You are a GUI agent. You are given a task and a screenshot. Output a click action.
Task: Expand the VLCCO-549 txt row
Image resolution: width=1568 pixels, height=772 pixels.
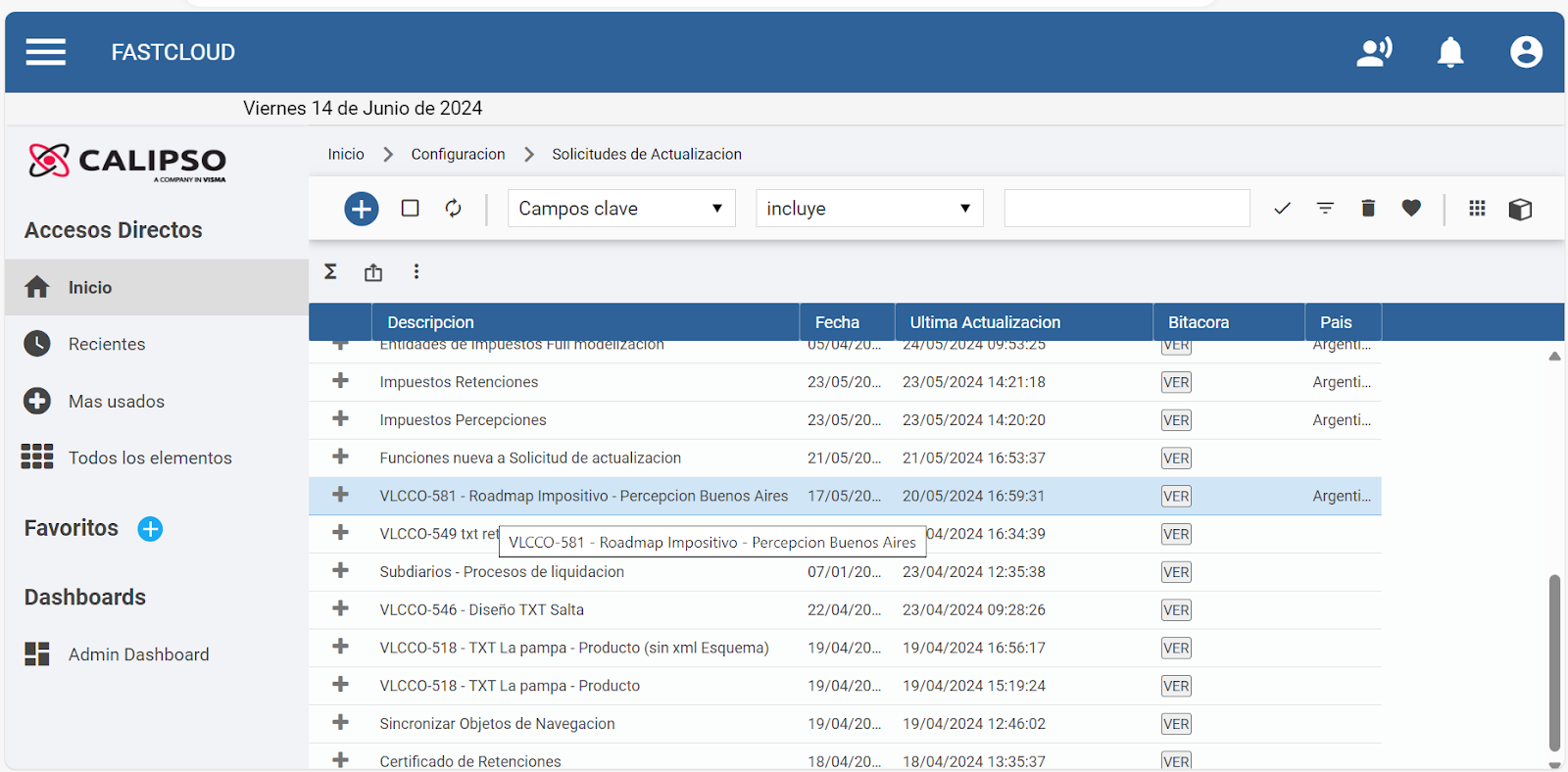(340, 532)
